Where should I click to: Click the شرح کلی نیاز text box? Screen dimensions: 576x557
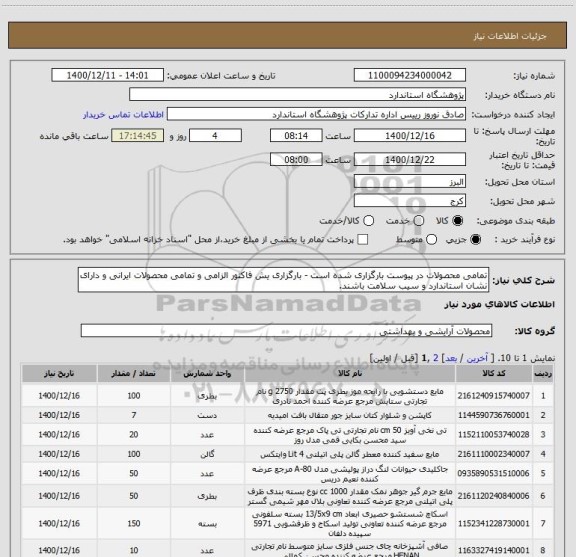[283, 280]
